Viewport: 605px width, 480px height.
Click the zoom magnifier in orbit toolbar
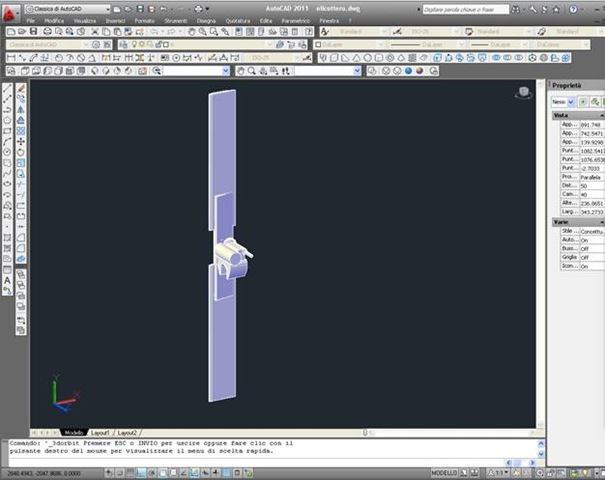point(252,71)
